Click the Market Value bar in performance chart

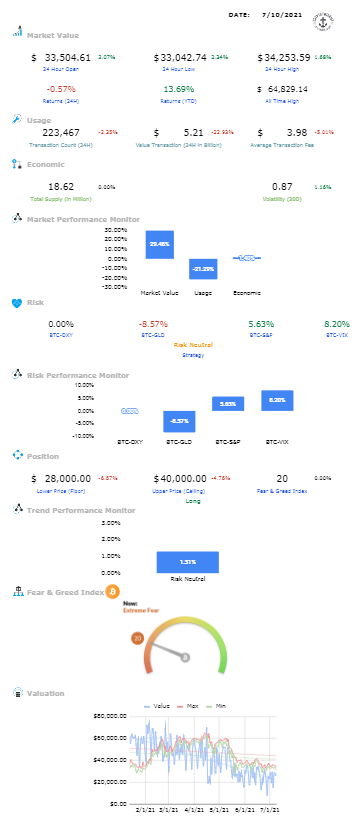click(x=159, y=245)
